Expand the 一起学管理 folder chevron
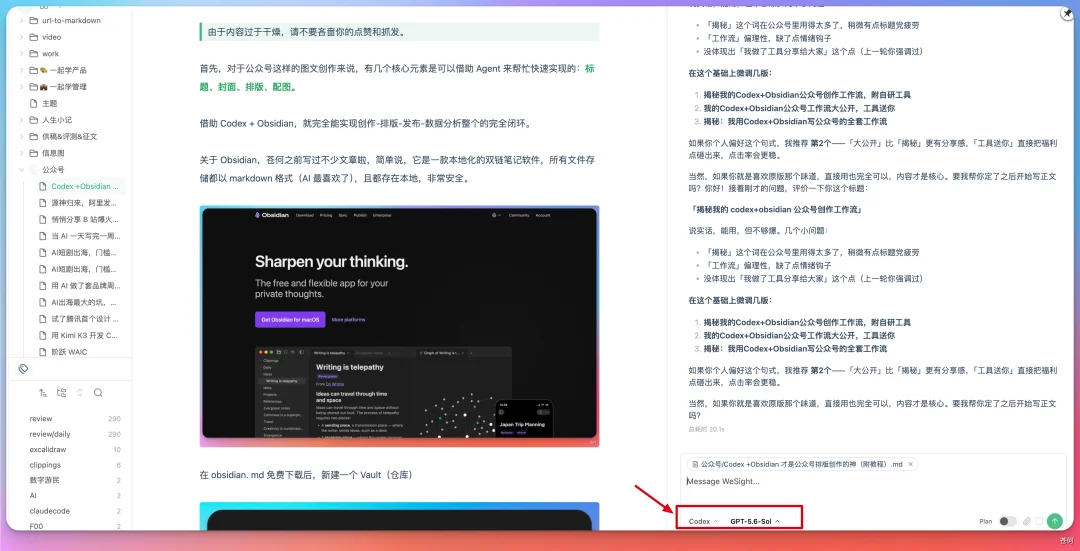 coord(21,87)
